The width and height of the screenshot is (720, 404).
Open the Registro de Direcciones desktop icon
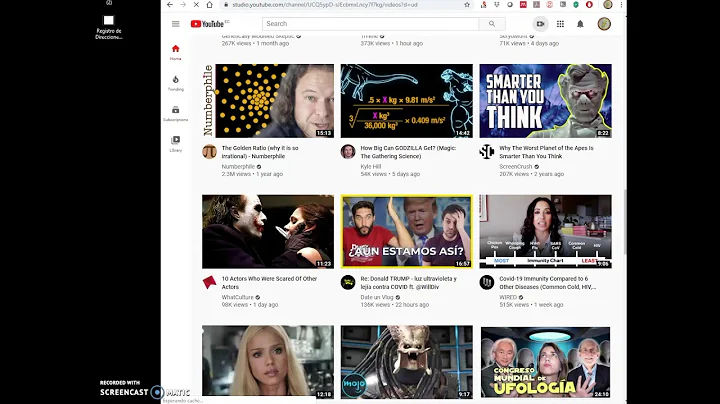[109, 27]
